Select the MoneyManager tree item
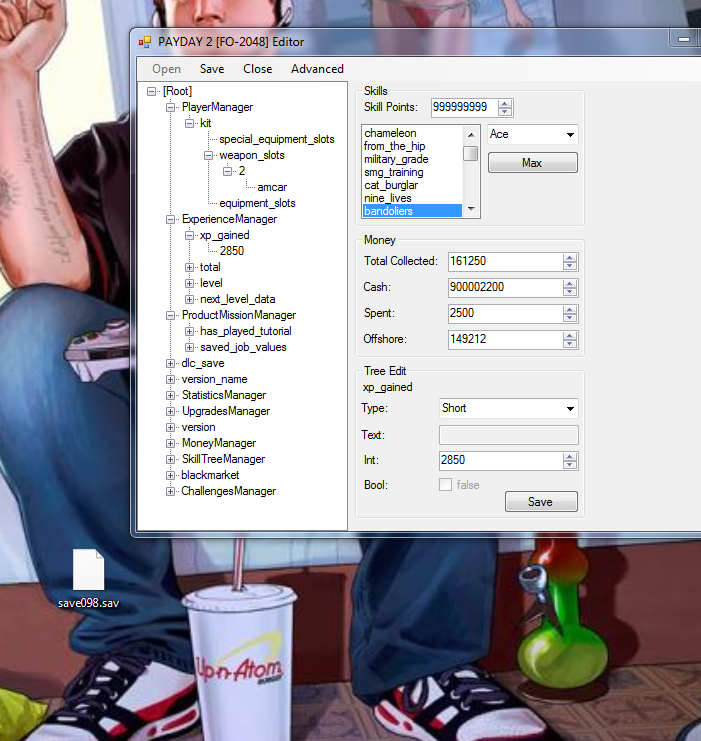This screenshot has height=741, width=701. (x=218, y=443)
